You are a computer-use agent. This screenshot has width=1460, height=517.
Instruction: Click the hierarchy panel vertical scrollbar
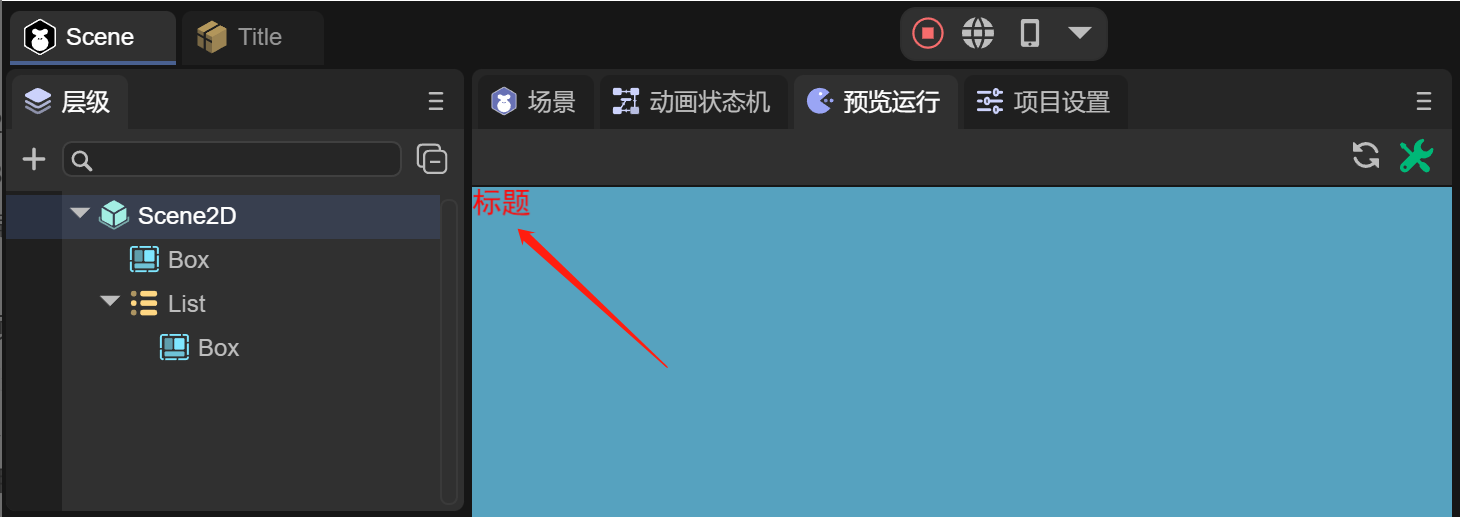click(x=449, y=351)
